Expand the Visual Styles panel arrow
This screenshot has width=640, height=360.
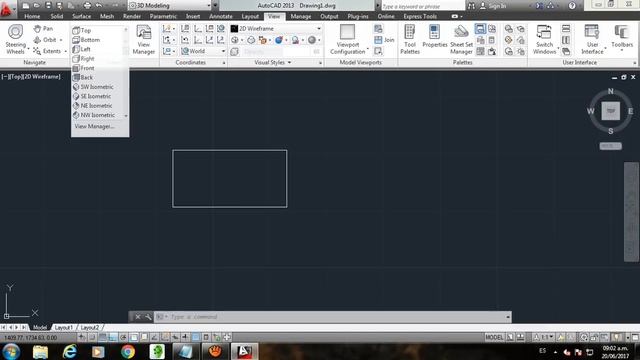point(289,62)
